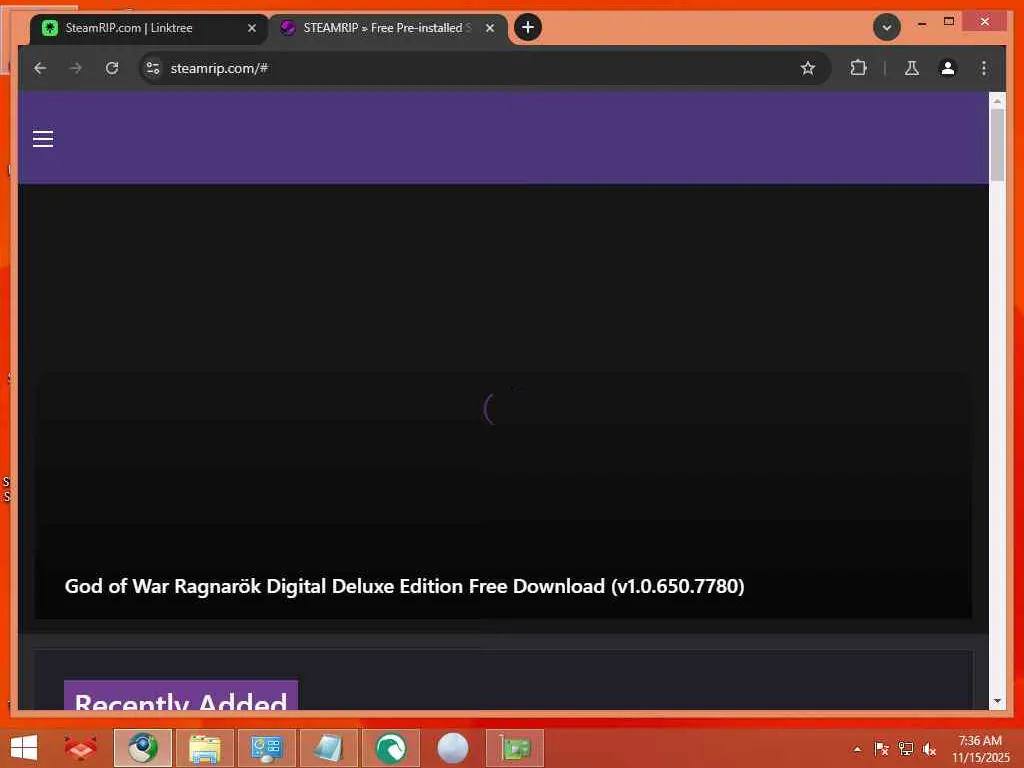Close the STEAMRIP Free Pre-installed tab
The image size is (1024, 768).
[490, 28]
